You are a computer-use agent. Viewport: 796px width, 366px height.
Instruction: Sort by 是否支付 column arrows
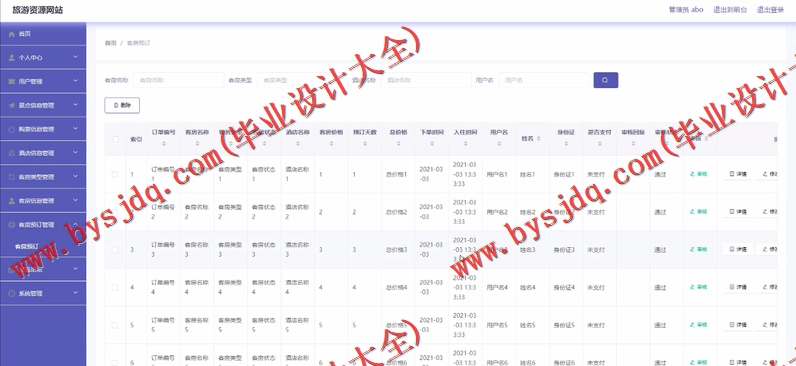click(599, 144)
